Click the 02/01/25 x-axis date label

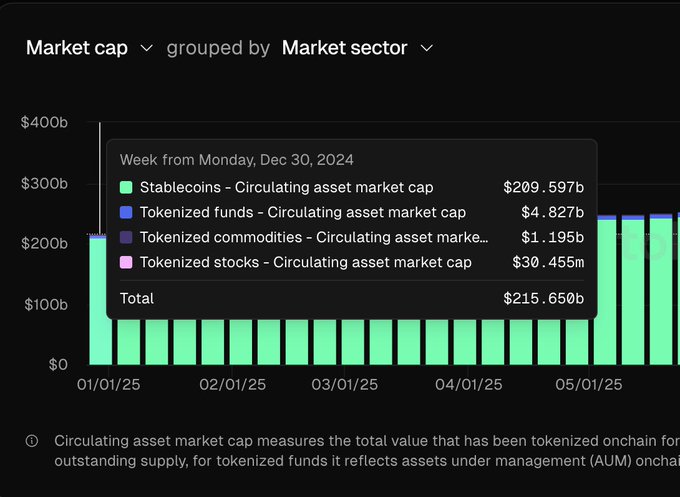pyautogui.click(x=232, y=384)
